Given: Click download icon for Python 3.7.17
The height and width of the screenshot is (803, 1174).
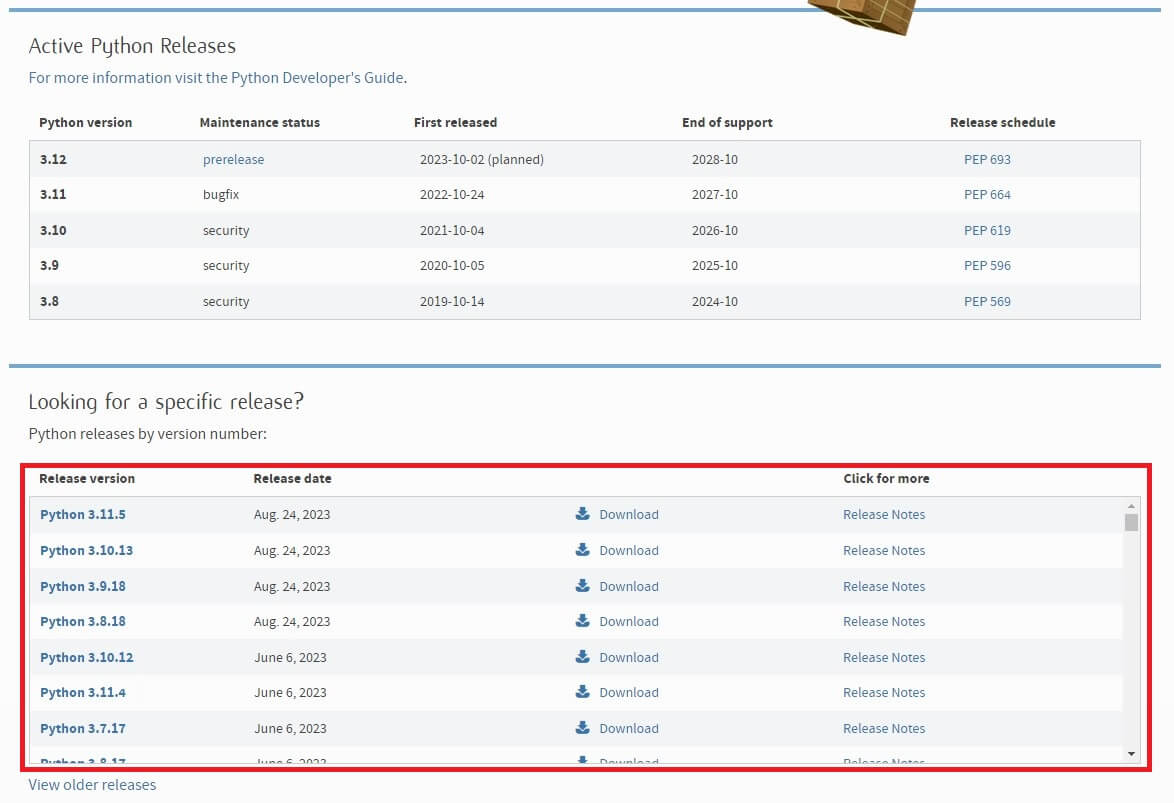Looking at the screenshot, I should coord(583,728).
